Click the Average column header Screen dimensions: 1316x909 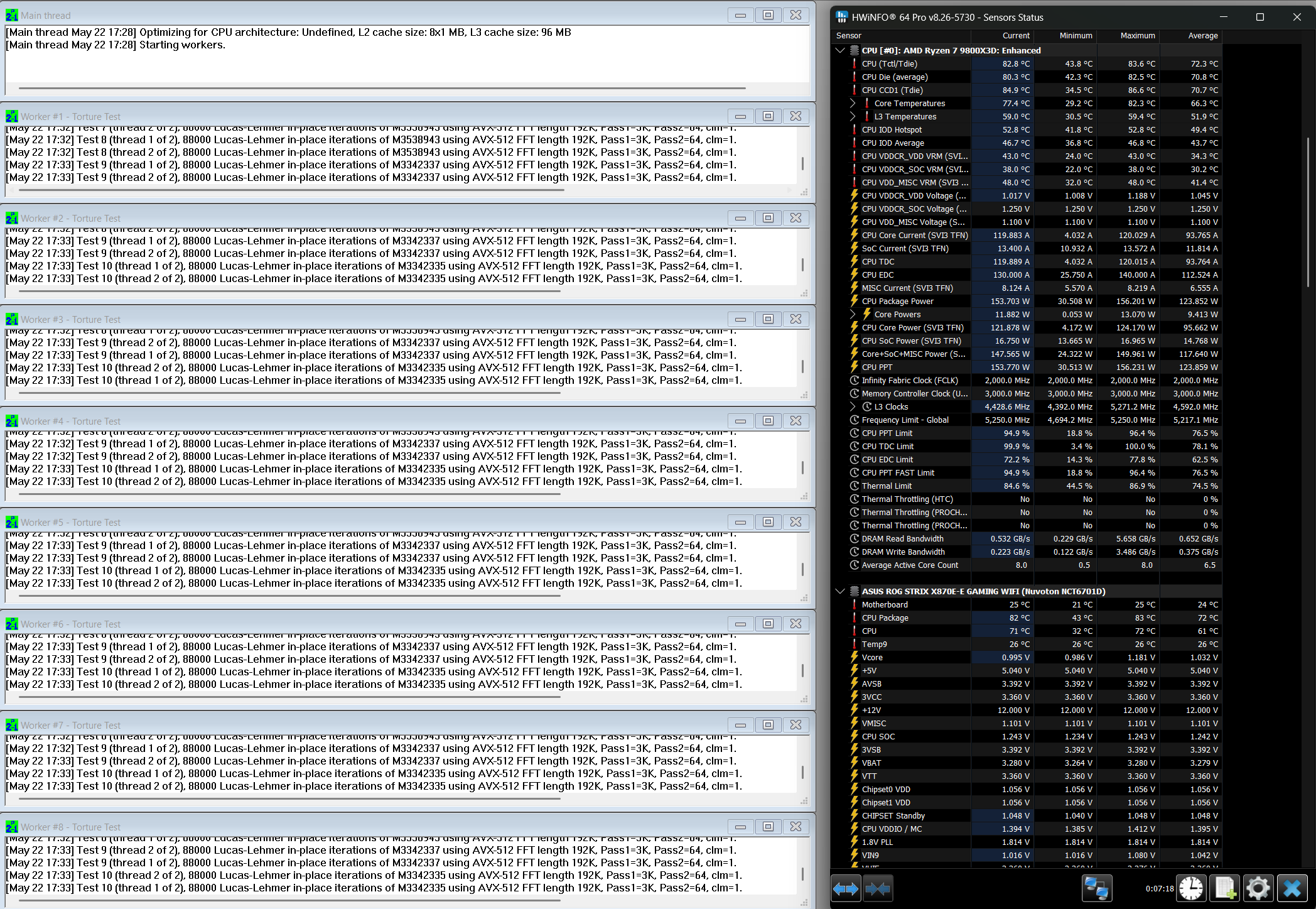[1202, 36]
